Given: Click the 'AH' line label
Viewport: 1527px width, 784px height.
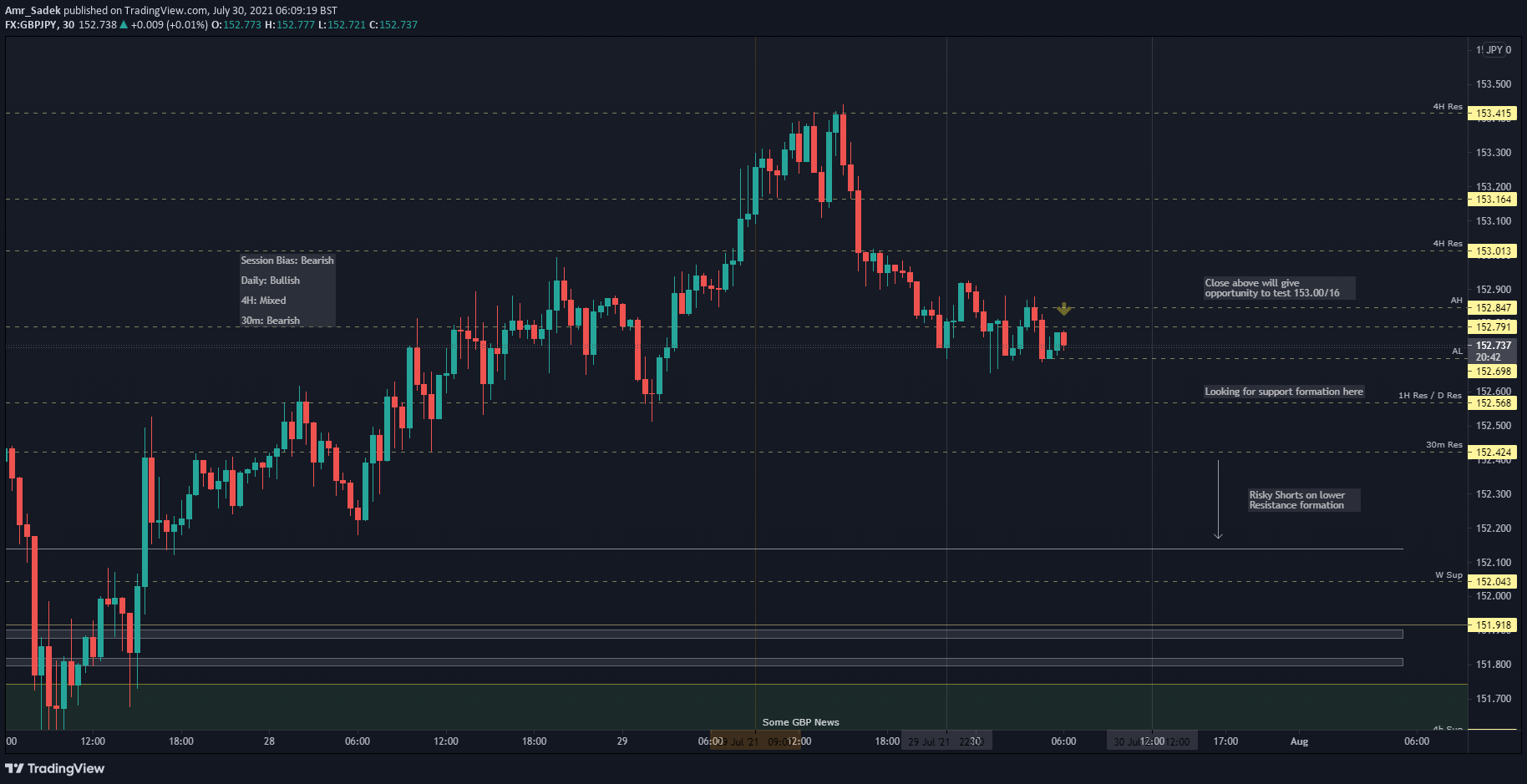Looking at the screenshot, I should click(x=1457, y=301).
